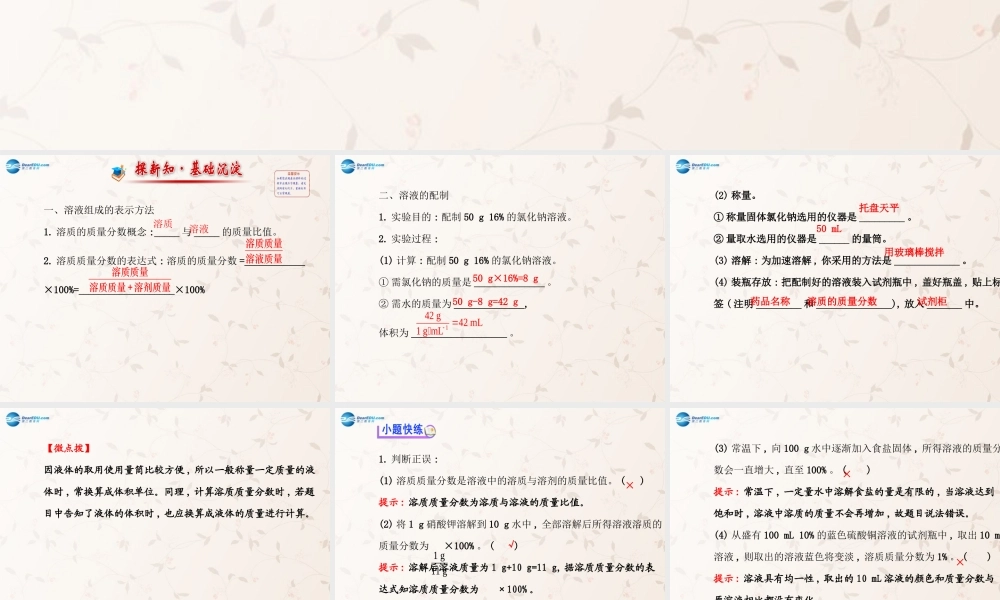The height and width of the screenshot is (600, 1000).
Task: Open the 探新知·基础沉淀 header tab
Action: [x=189, y=169]
